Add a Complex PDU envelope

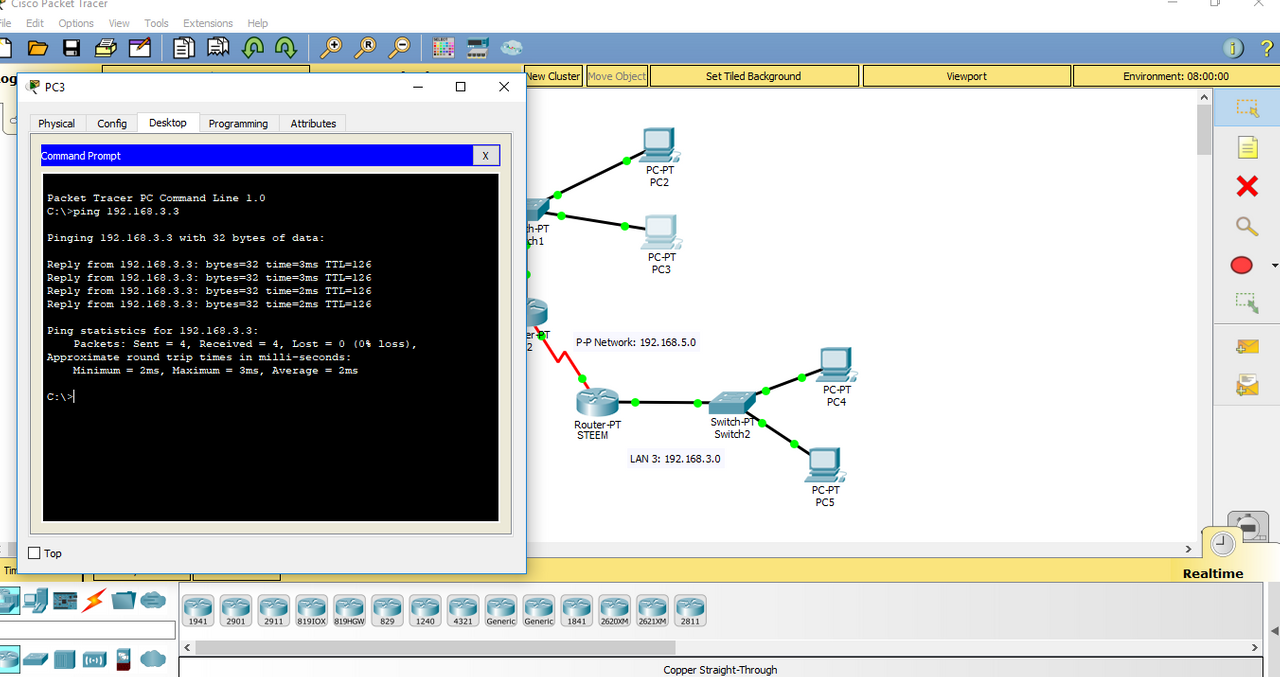click(x=1247, y=384)
